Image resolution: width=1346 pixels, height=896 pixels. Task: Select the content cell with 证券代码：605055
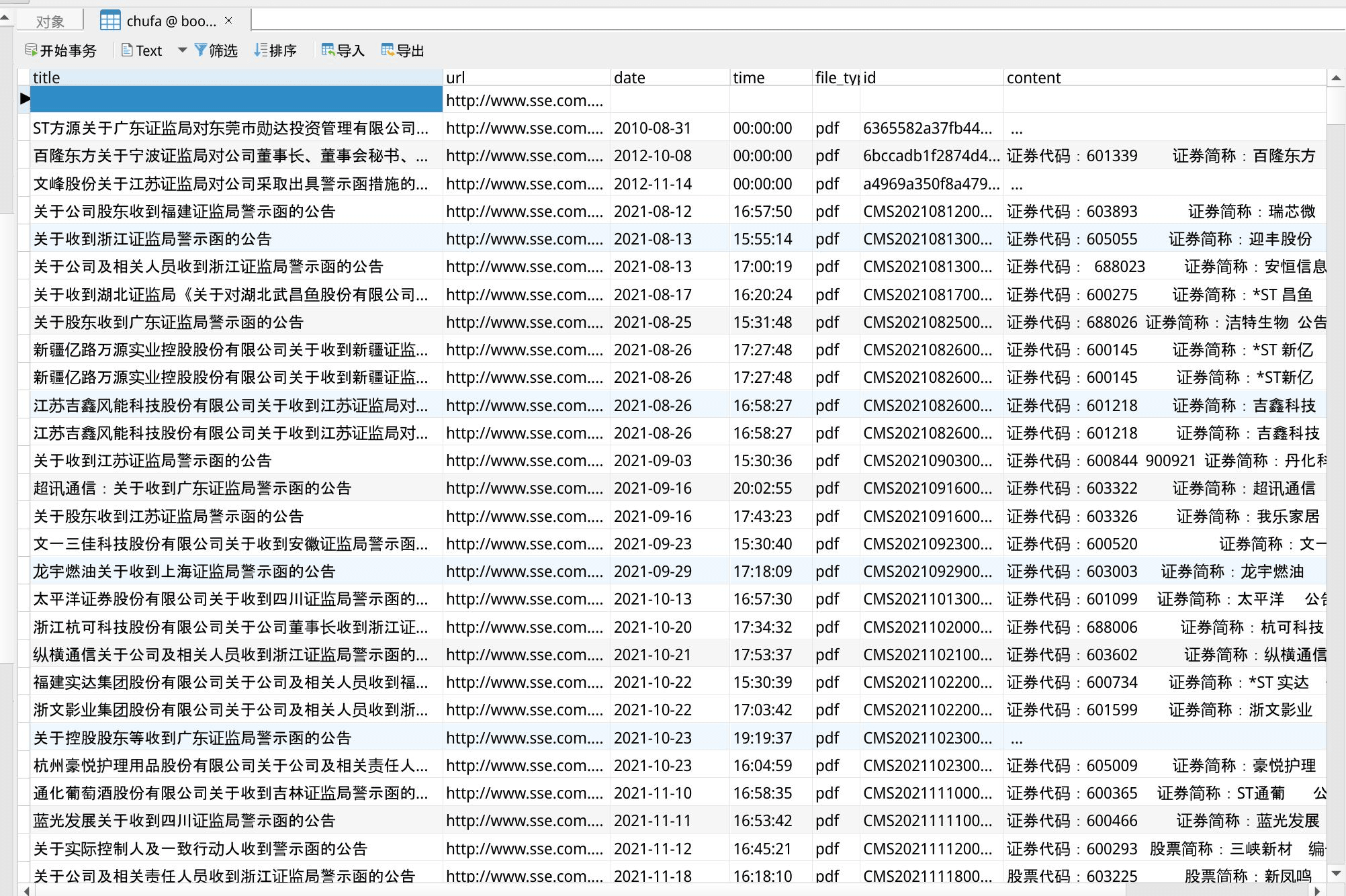(1165, 238)
